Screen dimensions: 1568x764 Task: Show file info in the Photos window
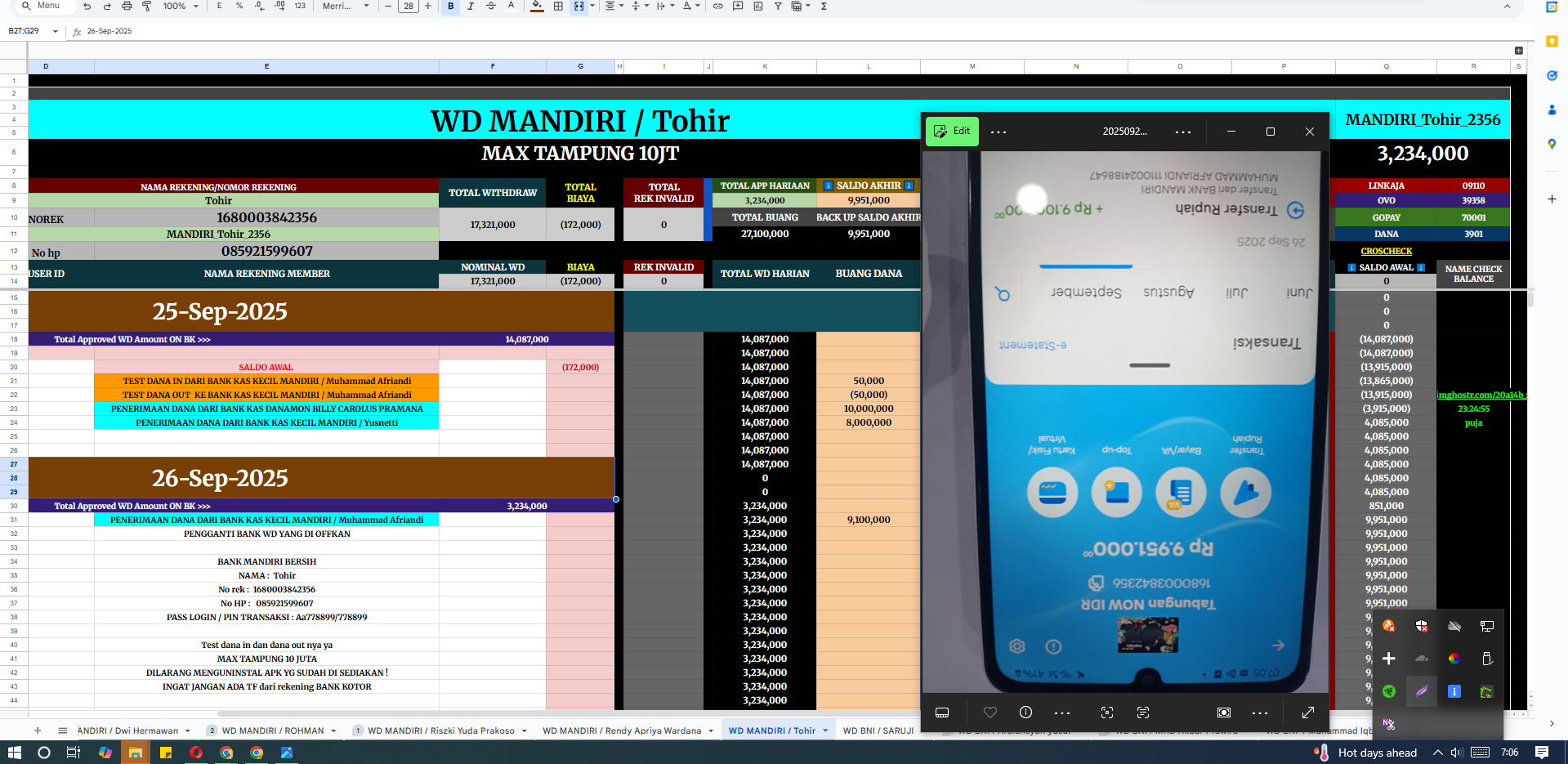(x=1026, y=713)
